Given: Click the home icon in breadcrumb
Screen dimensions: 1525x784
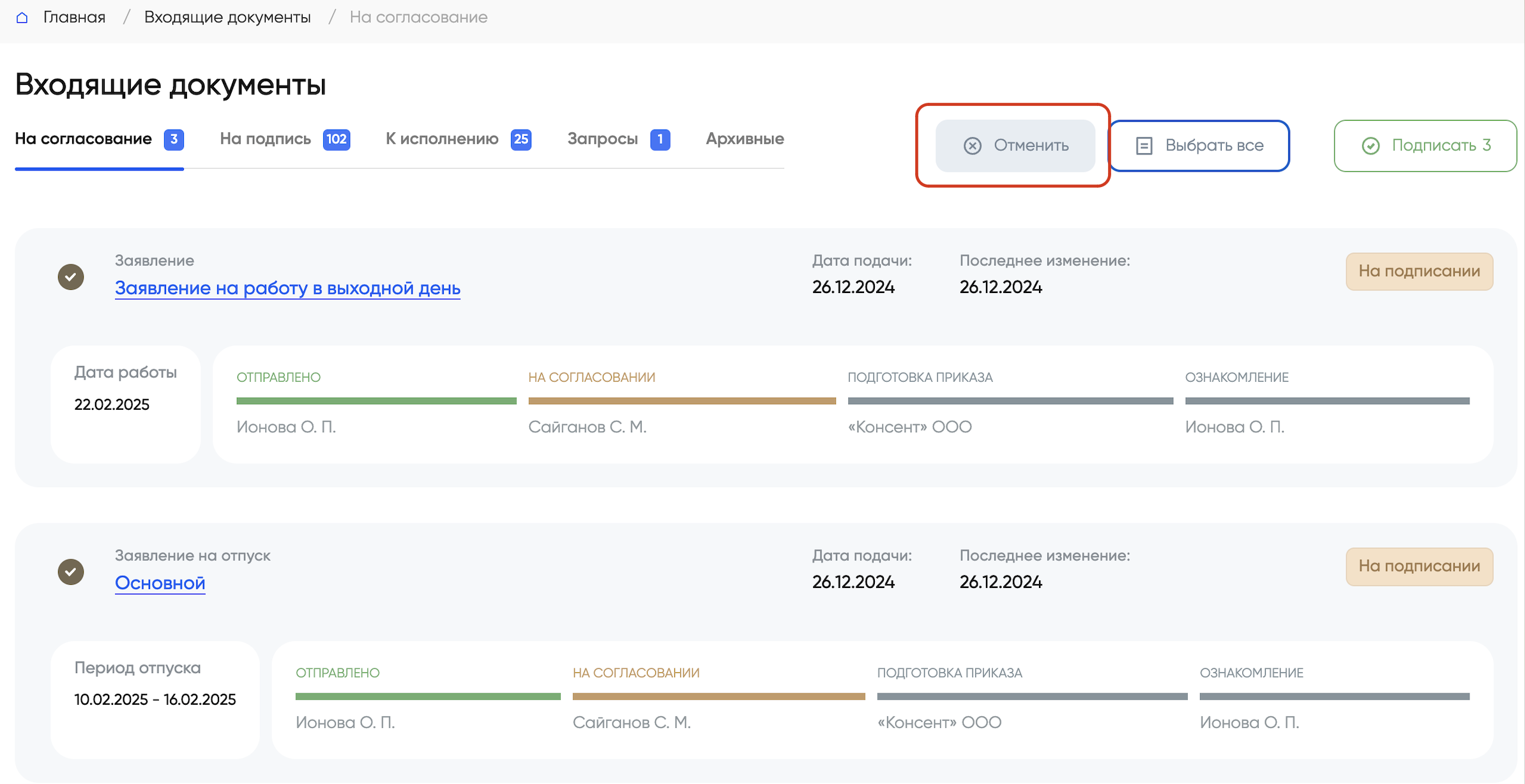Looking at the screenshot, I should (x=22, y=17).
